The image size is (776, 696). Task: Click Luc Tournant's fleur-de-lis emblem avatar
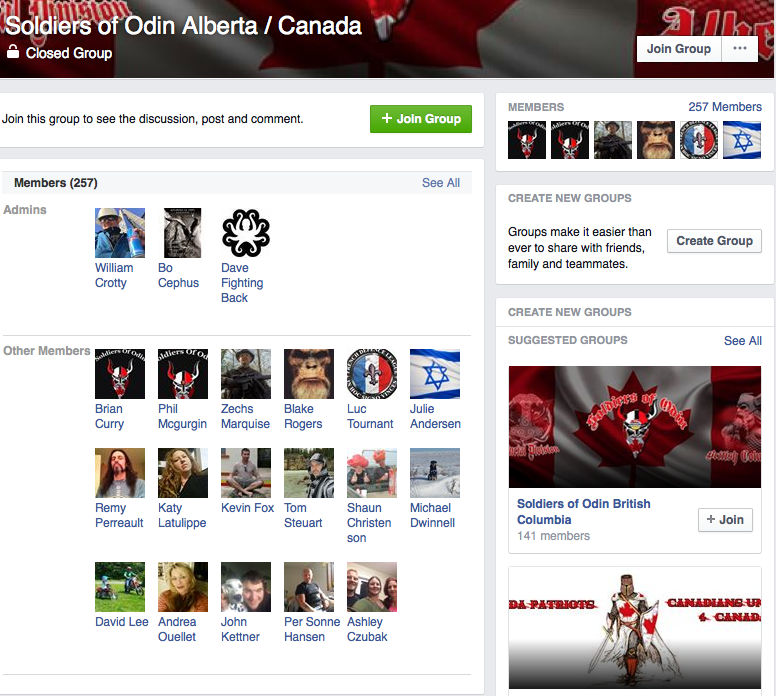click(372, 374)
